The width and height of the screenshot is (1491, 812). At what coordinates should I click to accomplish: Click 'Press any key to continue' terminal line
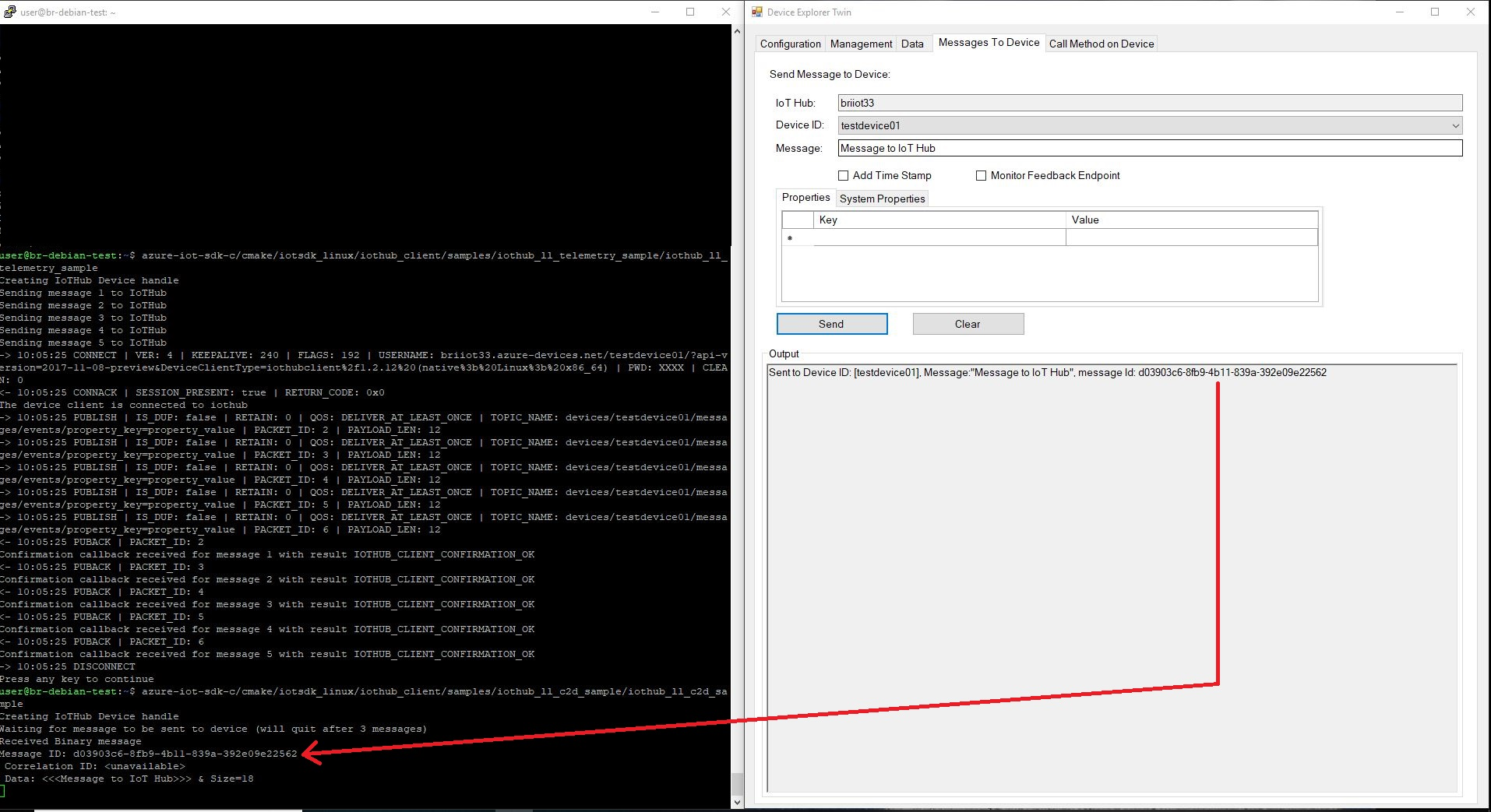(77, 679)
